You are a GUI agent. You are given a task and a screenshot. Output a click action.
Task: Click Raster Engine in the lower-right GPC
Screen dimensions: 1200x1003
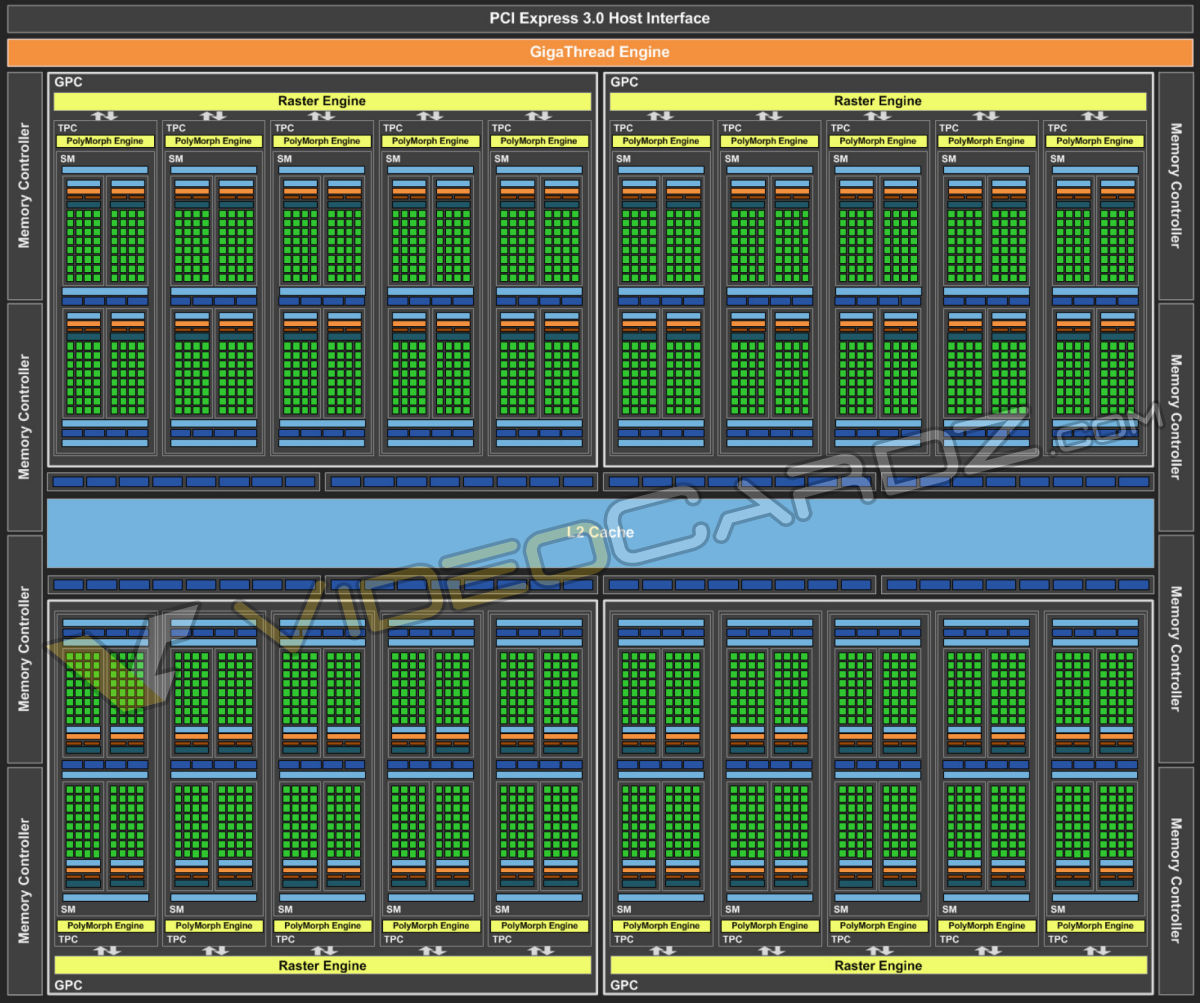point(877,966)
